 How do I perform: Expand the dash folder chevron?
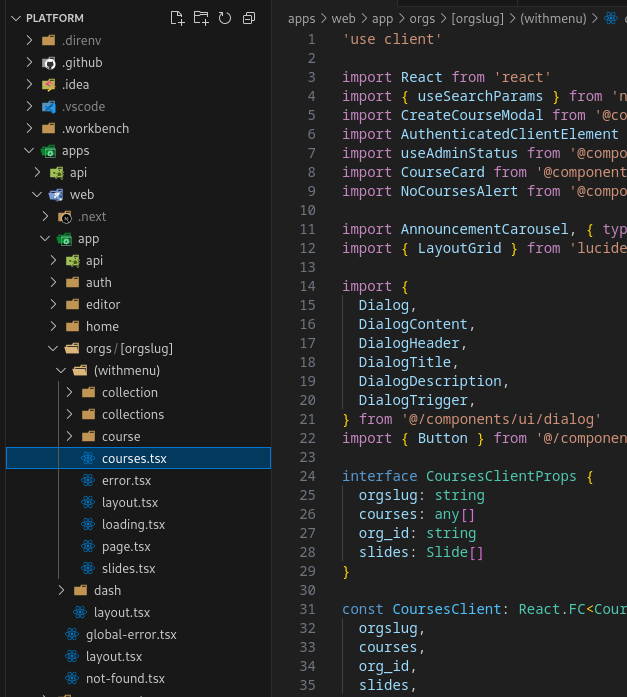tap(62, 590)
